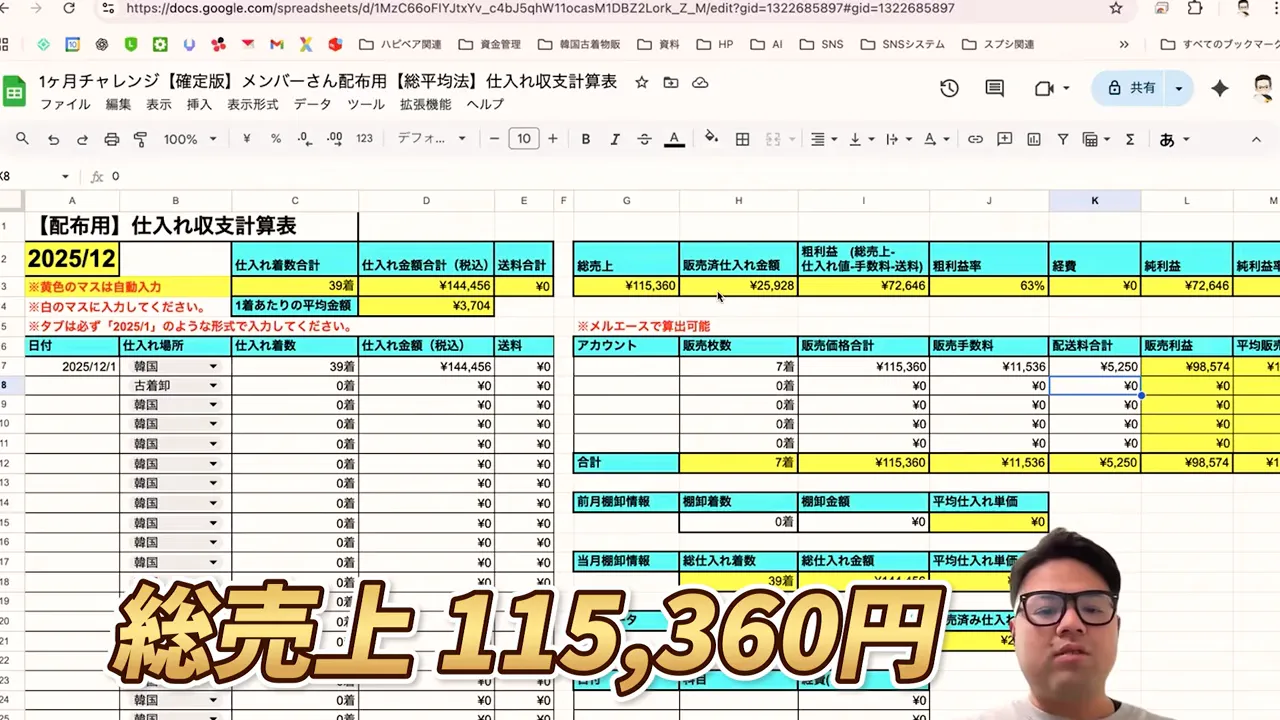
Task: Open the 拡張機能 menu
Action: 428,104
